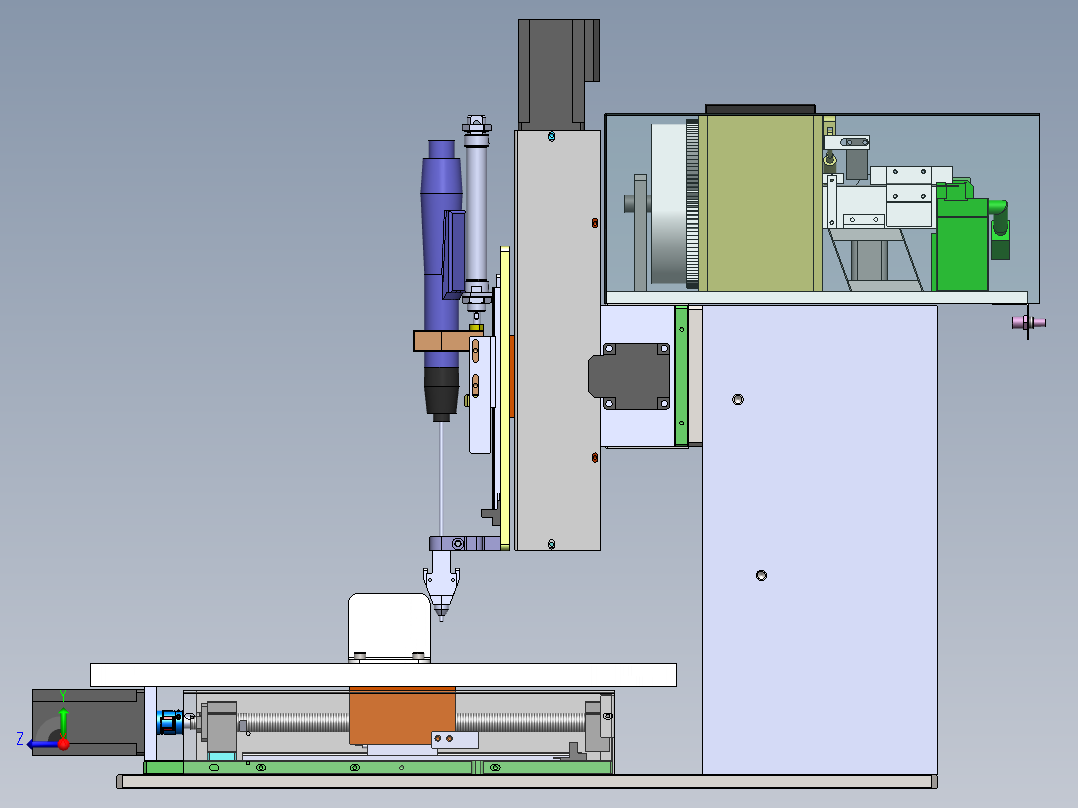Screen dimensions: 1078x808
Task: Select the black chuck of the screwdriver
Action: click(441, 393)
